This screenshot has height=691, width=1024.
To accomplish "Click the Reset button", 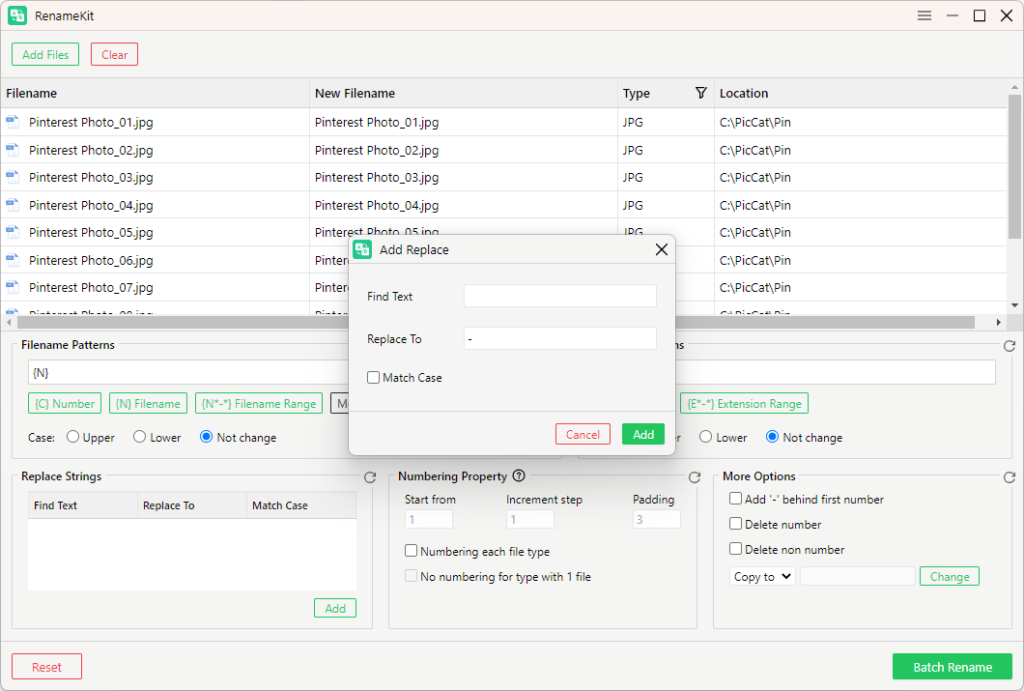I will tap(46, 667).
